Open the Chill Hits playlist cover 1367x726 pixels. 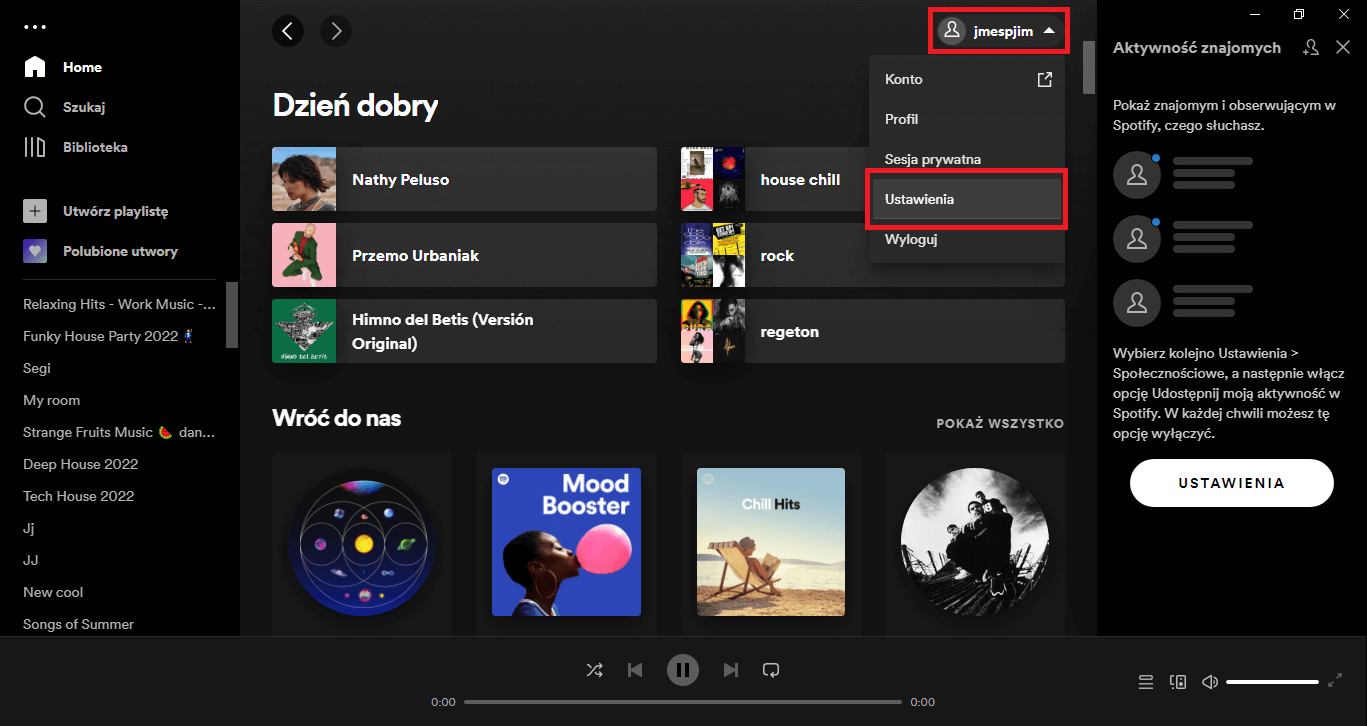pos(771,542)
